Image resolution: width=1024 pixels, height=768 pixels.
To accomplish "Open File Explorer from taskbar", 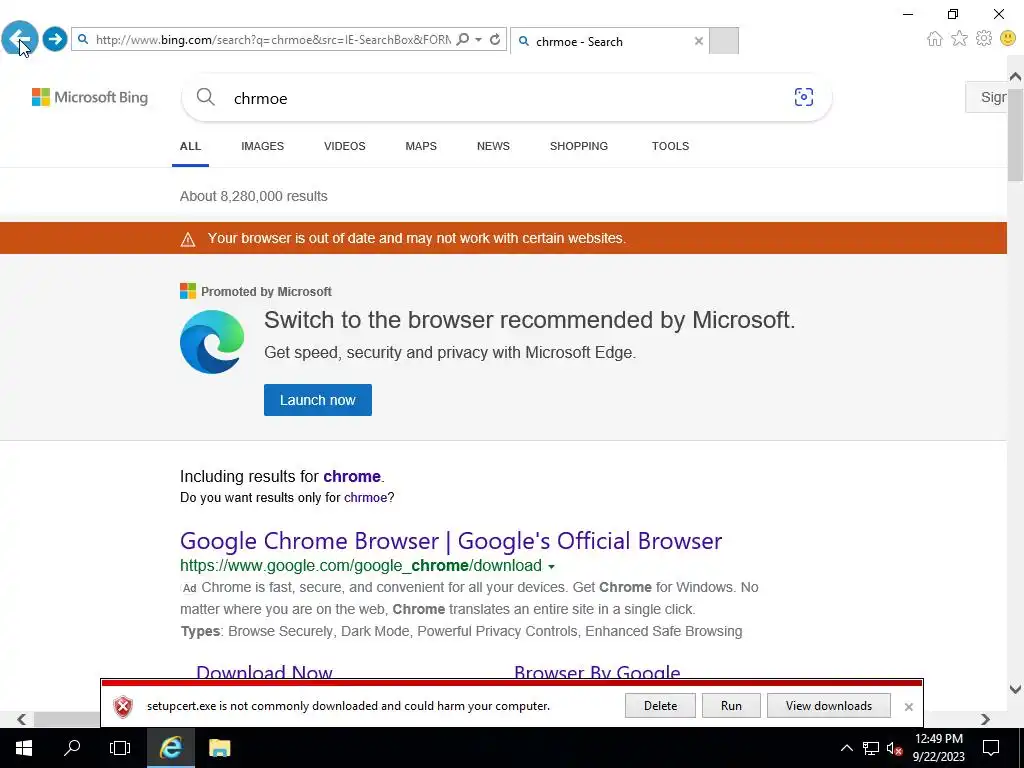I will coord(219,748).
